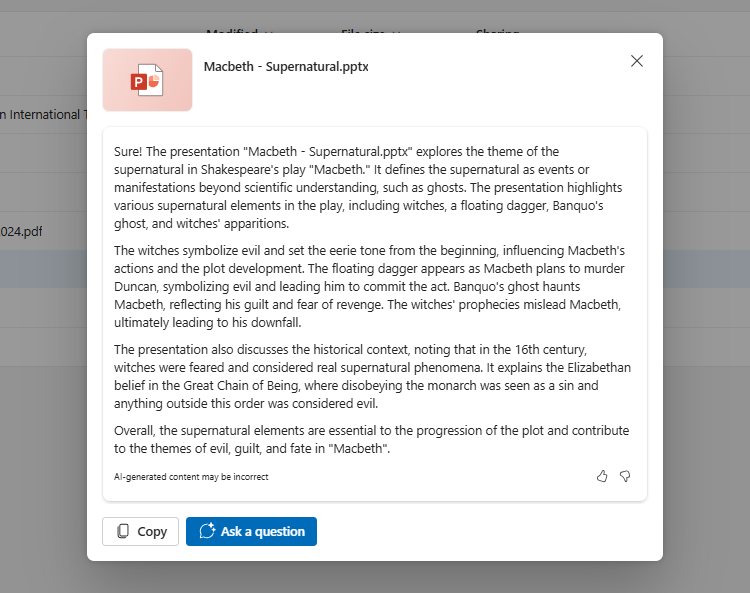The image size is (750, 593).
Task: Click the AI-generated content disclaimer text
Action: click(191, 477)
